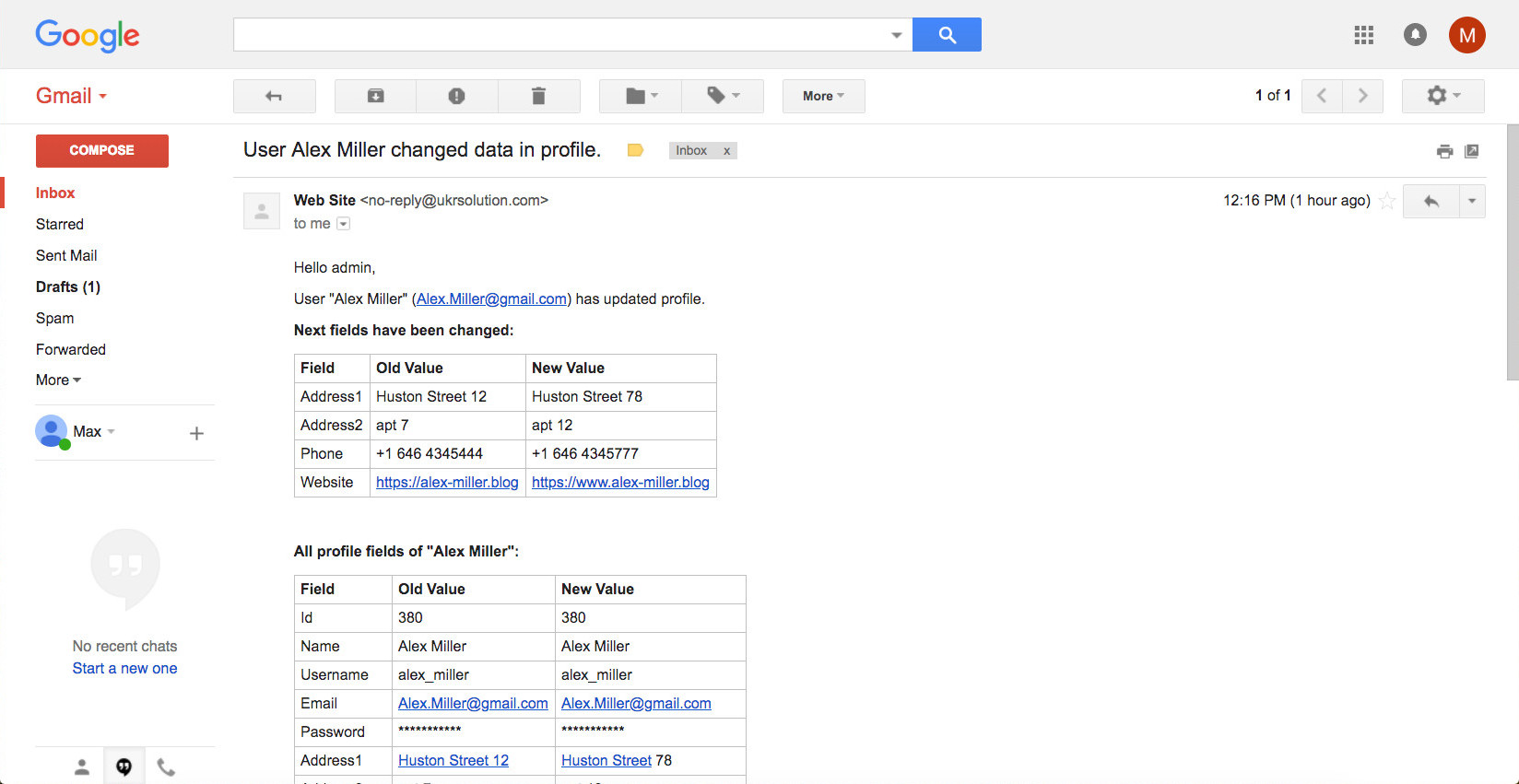The height and width of the screenshot is (784, 1519).
Task: Click the Google logo
Action: [x=88, y=35]
